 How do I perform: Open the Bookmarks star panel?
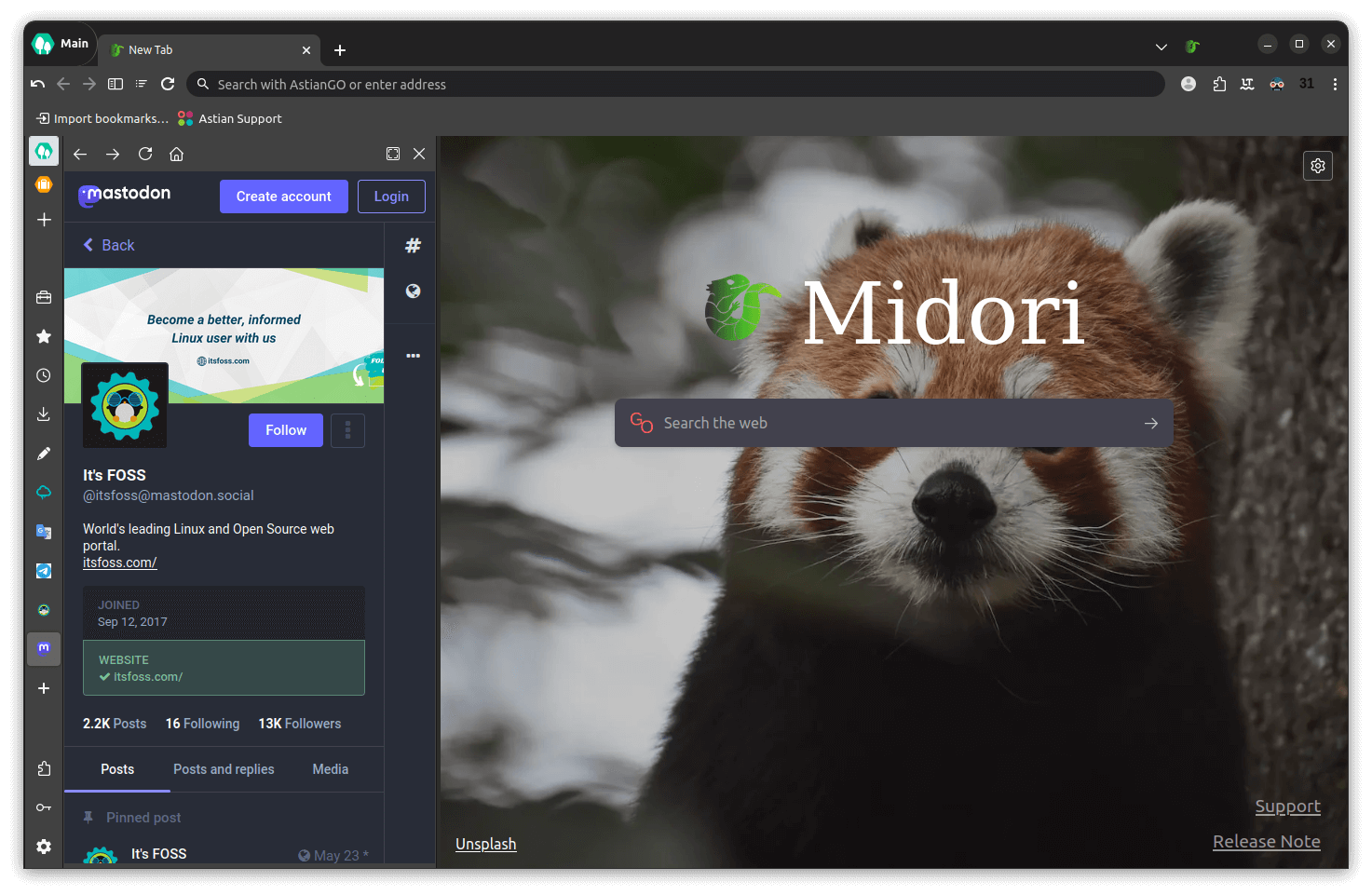point(43,336)
